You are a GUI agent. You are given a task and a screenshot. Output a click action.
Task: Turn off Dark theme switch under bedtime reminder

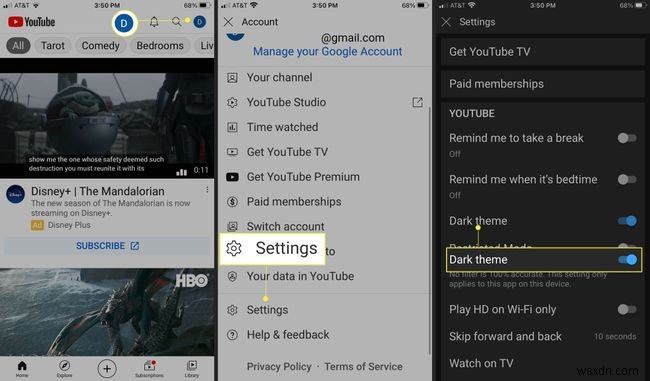pyautogui.click(x=627, y=221)
